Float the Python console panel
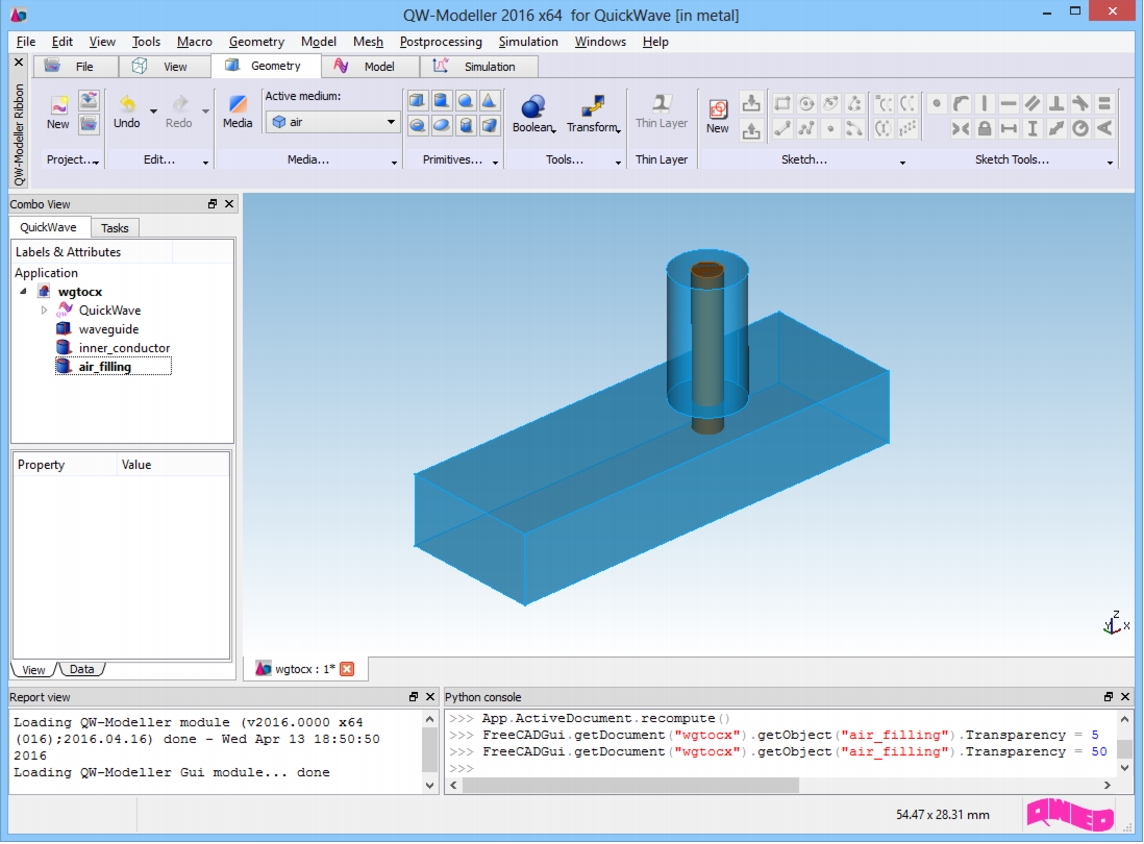 coord(1108,697)
